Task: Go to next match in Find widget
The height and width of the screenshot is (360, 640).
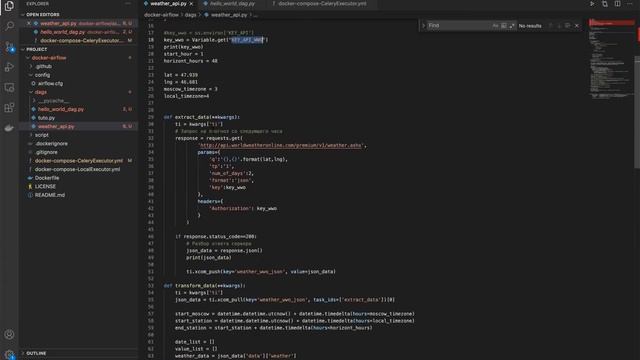Action: pyautogui.click(x=559, y=26)
